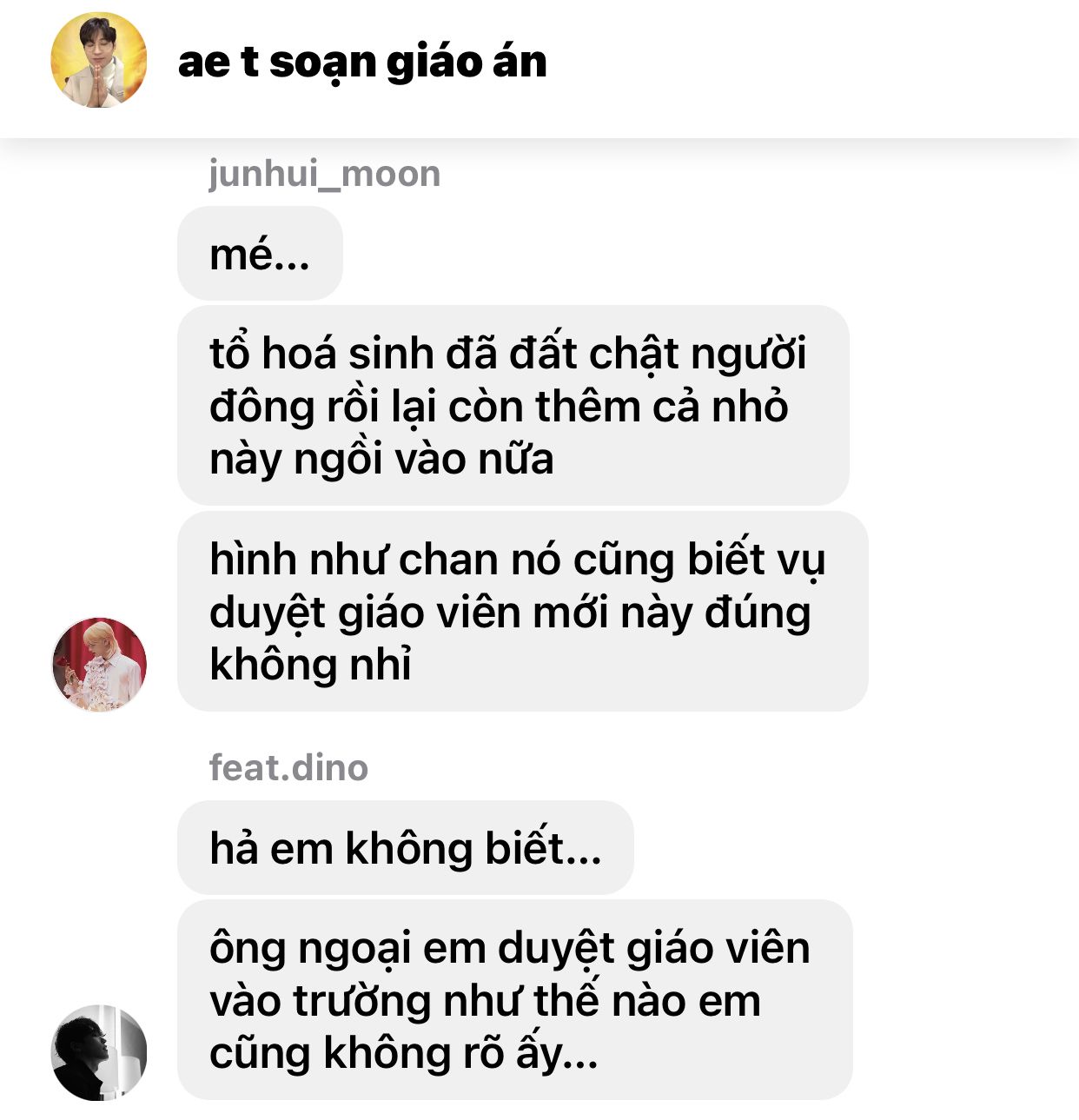Tap the feat.dino sender name
This screenshot has height=1120, width=1079.
coord(288,767)
